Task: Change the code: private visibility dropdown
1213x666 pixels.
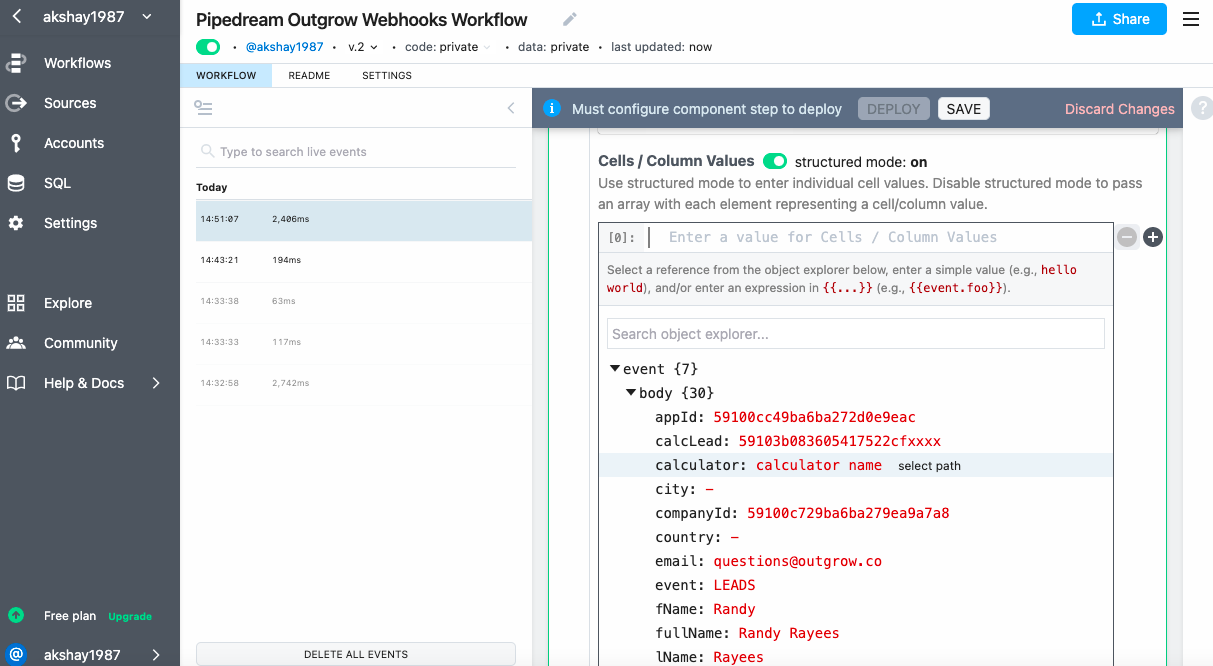Action: (448, 47)
